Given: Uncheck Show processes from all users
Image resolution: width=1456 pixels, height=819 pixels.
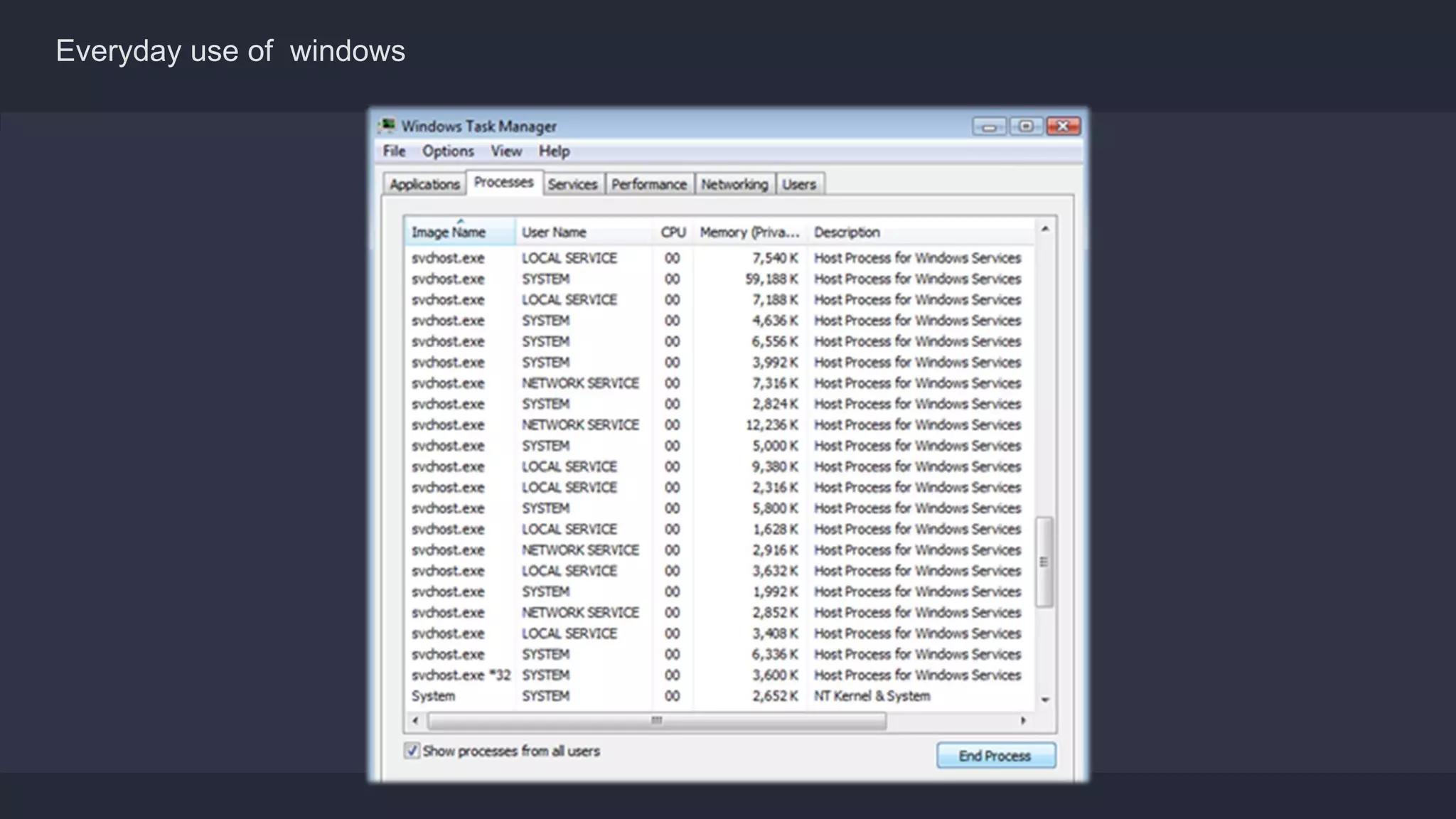Looking at the screenshot, I should pos(412,751).
